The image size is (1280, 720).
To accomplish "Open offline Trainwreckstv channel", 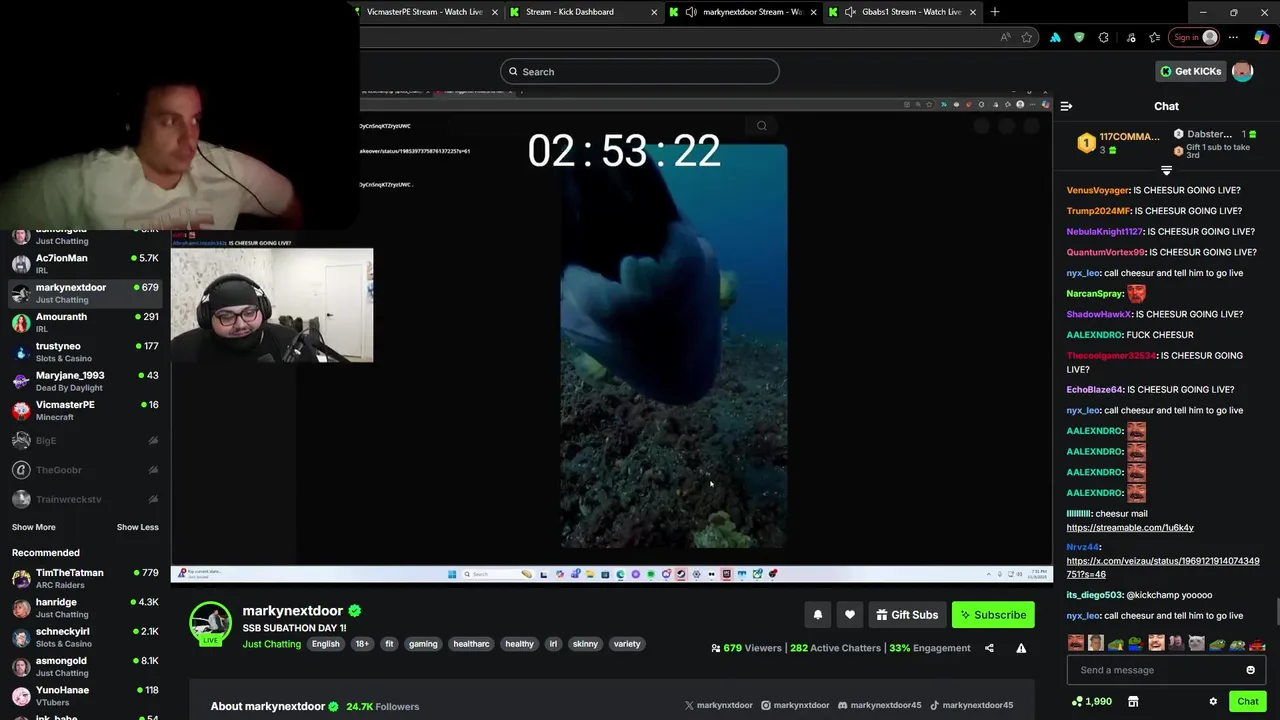I will (85, 499).
